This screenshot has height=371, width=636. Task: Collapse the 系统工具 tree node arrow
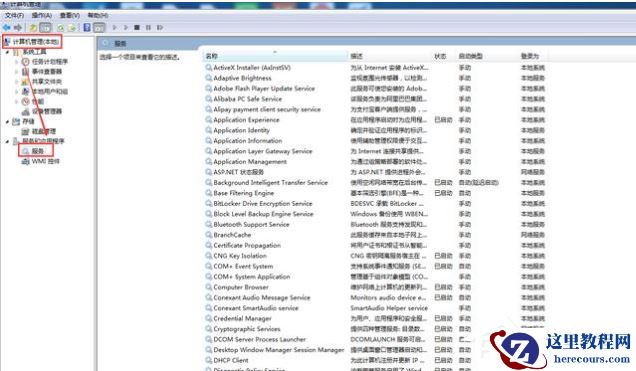(7, 52)
